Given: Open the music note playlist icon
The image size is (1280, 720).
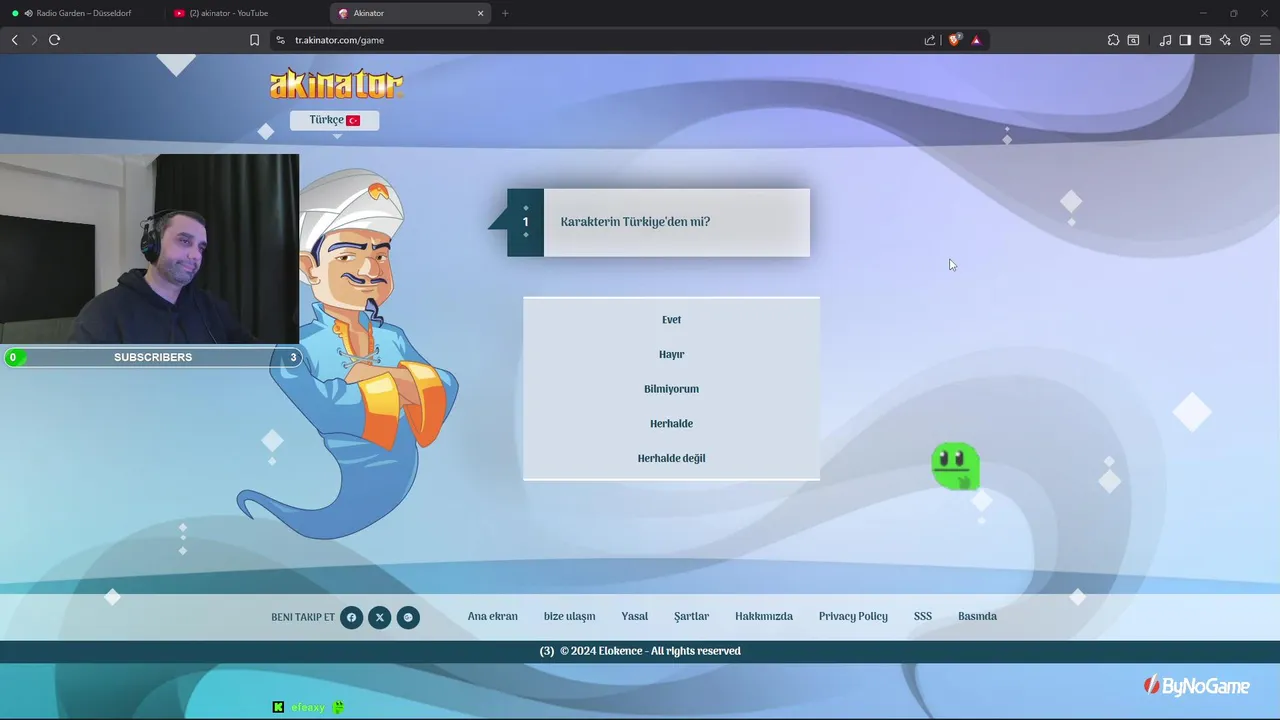Looking at the screenshot, I should click(1165, 40).
